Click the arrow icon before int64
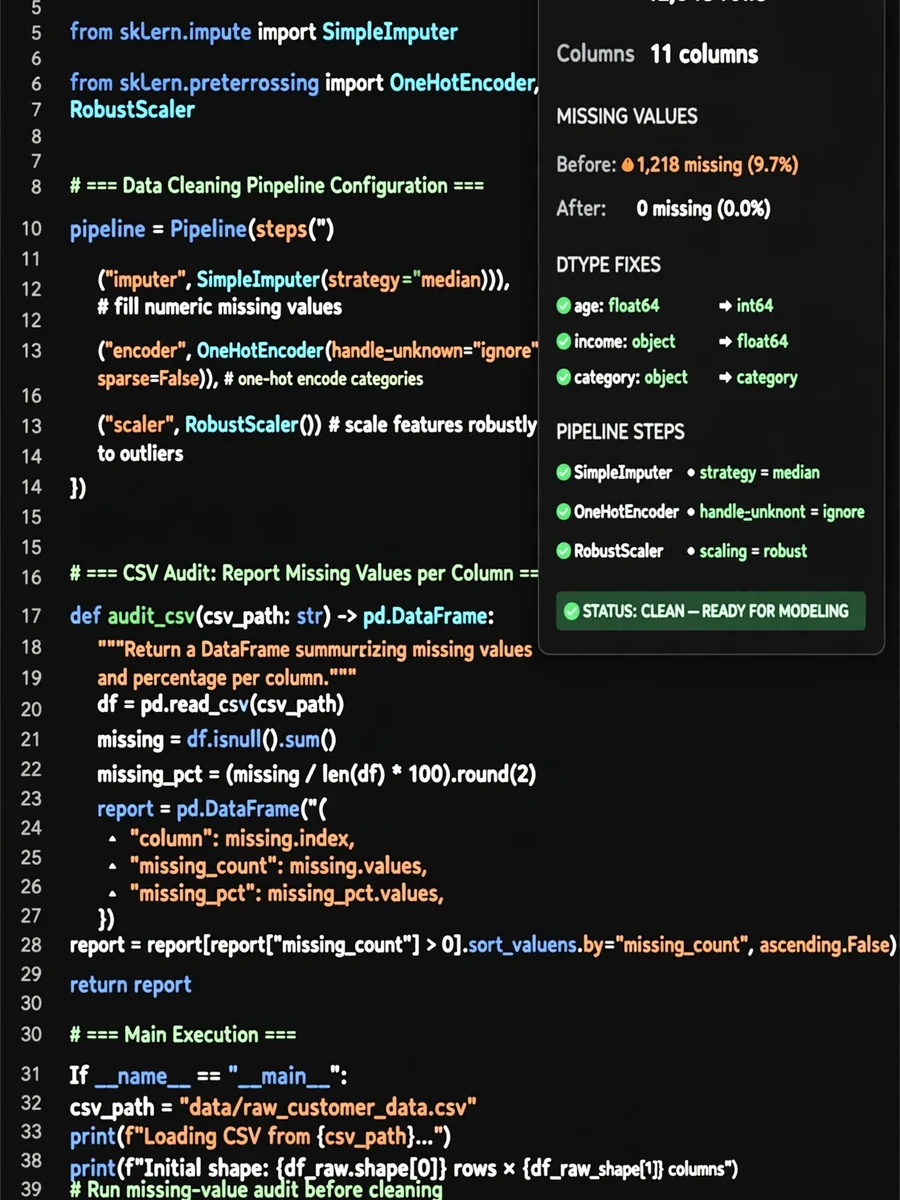The width and height of the screenshot is (900, 1200). click(x=725, y=306)
